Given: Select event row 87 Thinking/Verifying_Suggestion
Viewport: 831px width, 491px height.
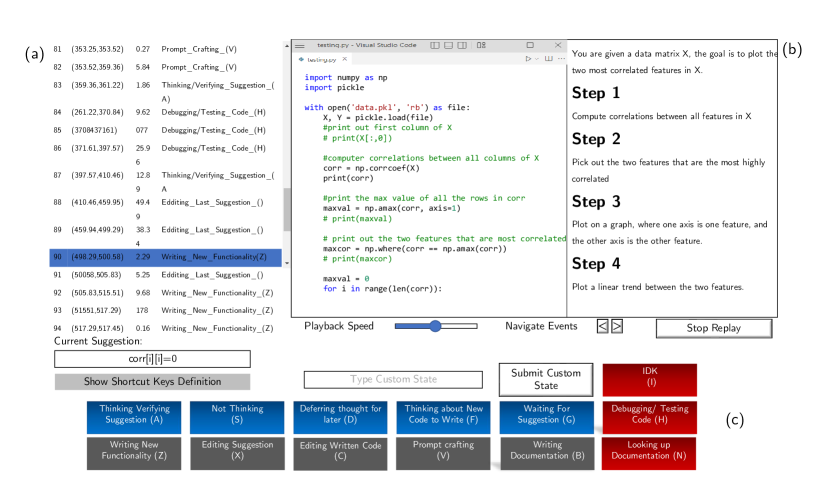Looking at the screenshot, I should [x=166, y=181].
